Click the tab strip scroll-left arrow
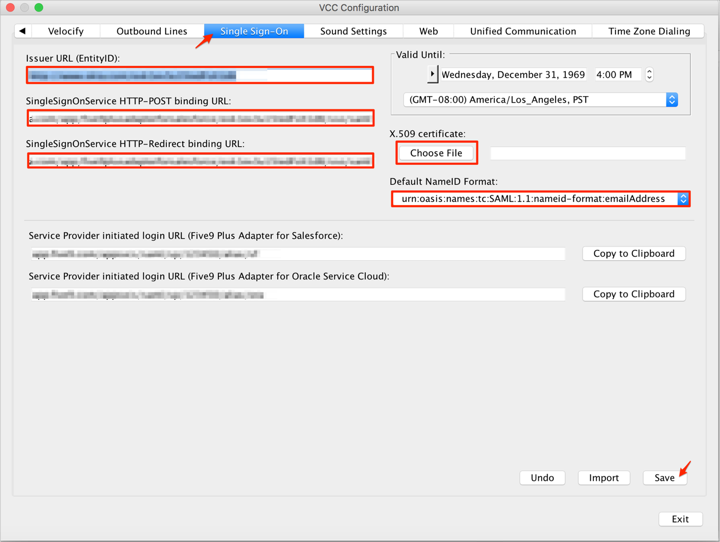Screen dimensions: 720x542 [23, 31]
